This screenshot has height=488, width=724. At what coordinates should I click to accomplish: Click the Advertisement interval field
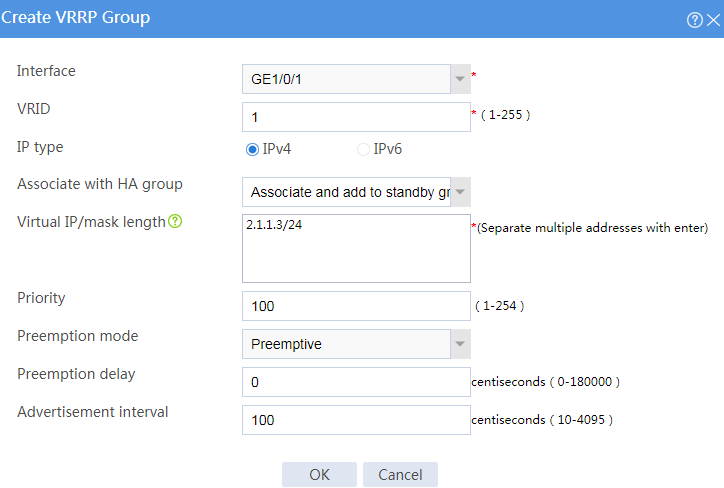(x=356, y=420)
